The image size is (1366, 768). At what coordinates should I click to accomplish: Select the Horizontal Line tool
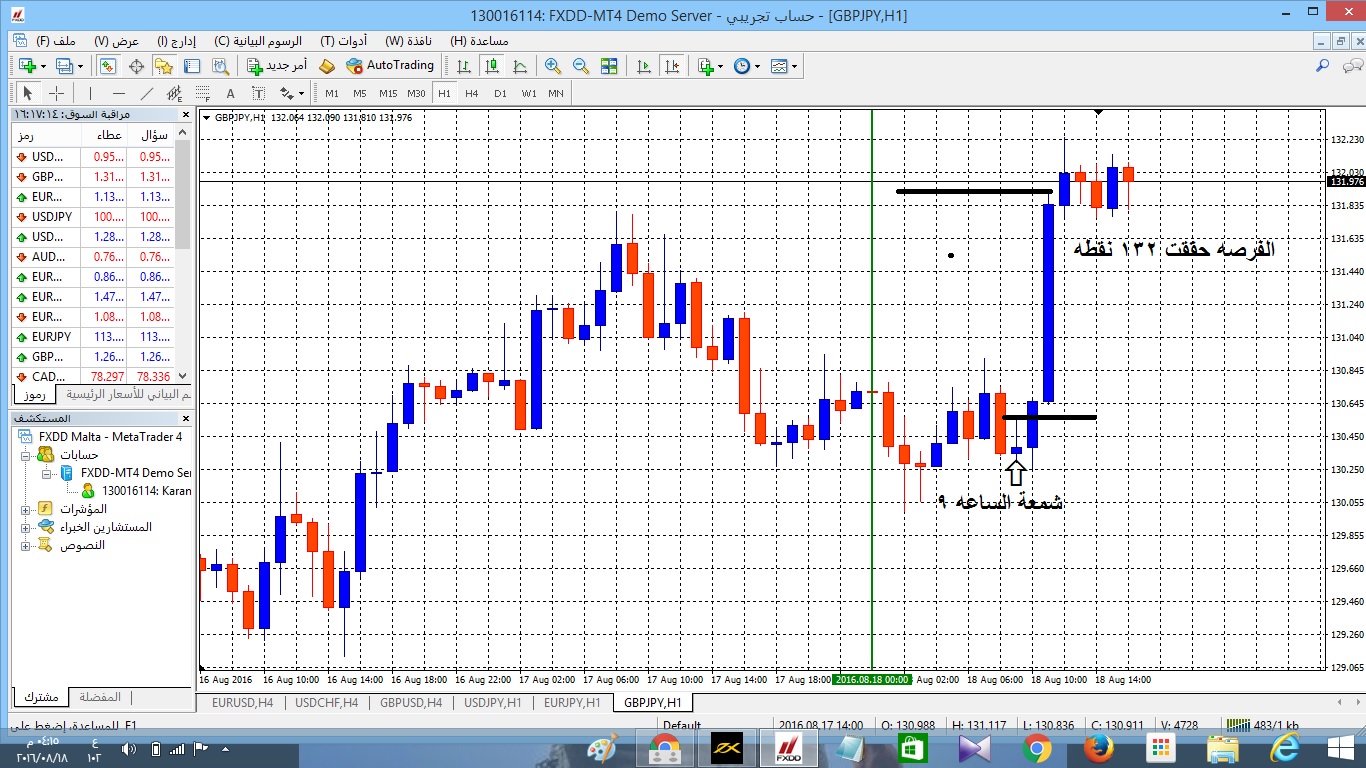119,93
